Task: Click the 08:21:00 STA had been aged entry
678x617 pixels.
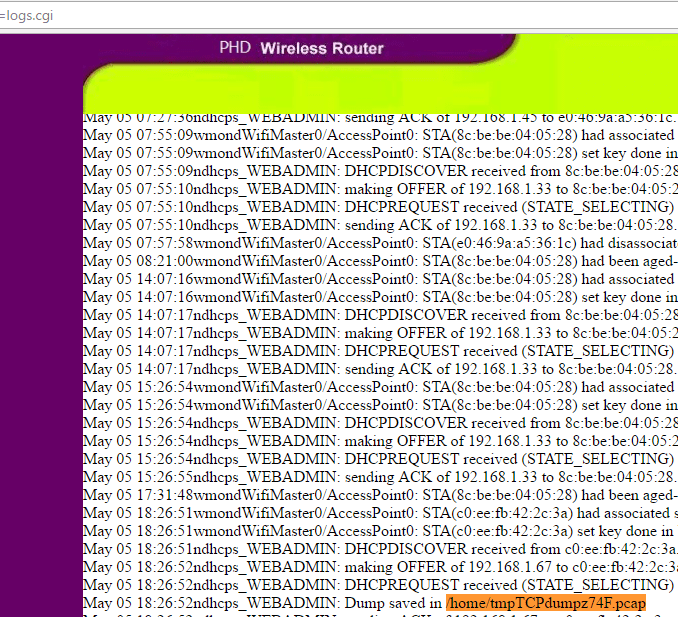Action: [380, 261]
